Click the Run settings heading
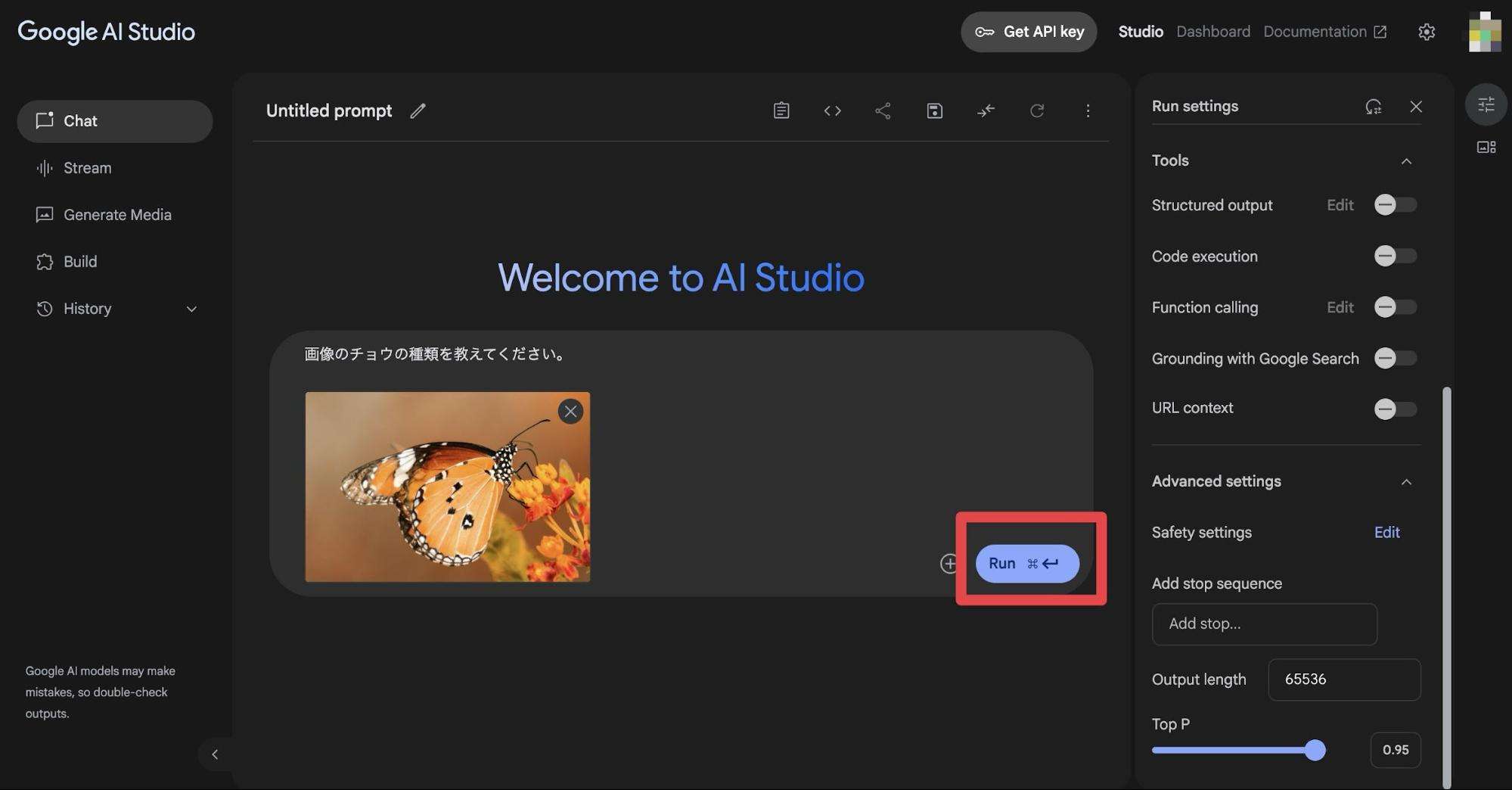Image resolution: width=1512 pixels, height=790 pixels. click(x=1195, y=107)
